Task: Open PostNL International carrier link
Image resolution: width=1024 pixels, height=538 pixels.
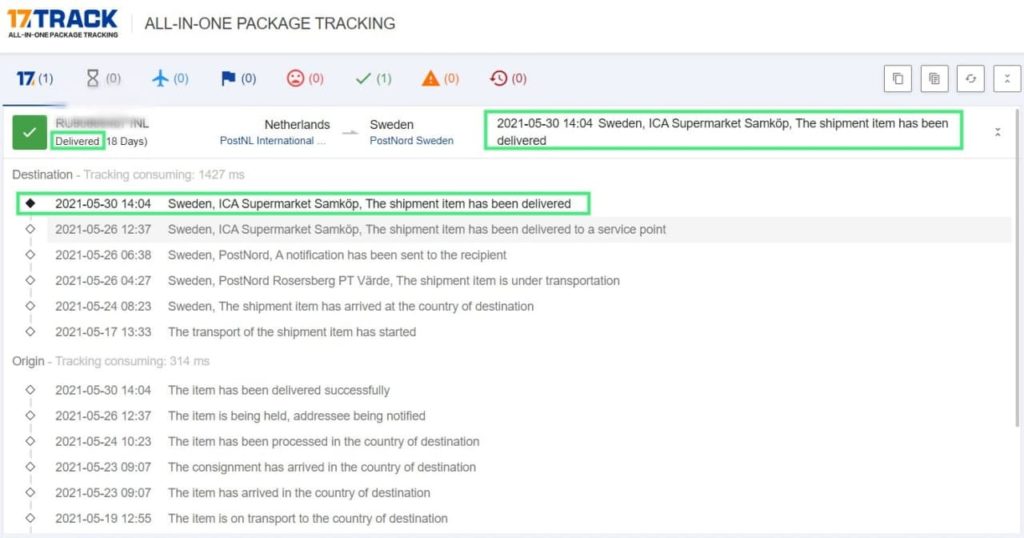Action: pyautogui.click(x=272, y=140)
